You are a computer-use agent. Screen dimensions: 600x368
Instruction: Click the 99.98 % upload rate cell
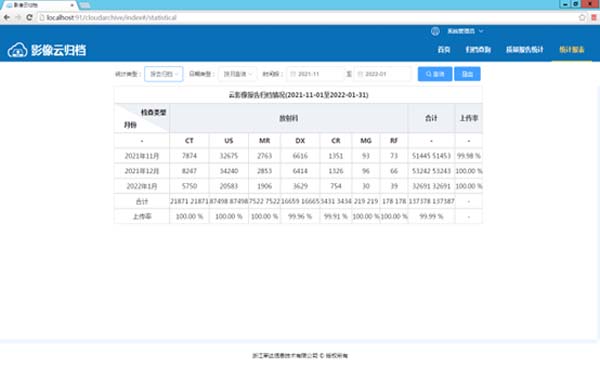pos(469,156)
